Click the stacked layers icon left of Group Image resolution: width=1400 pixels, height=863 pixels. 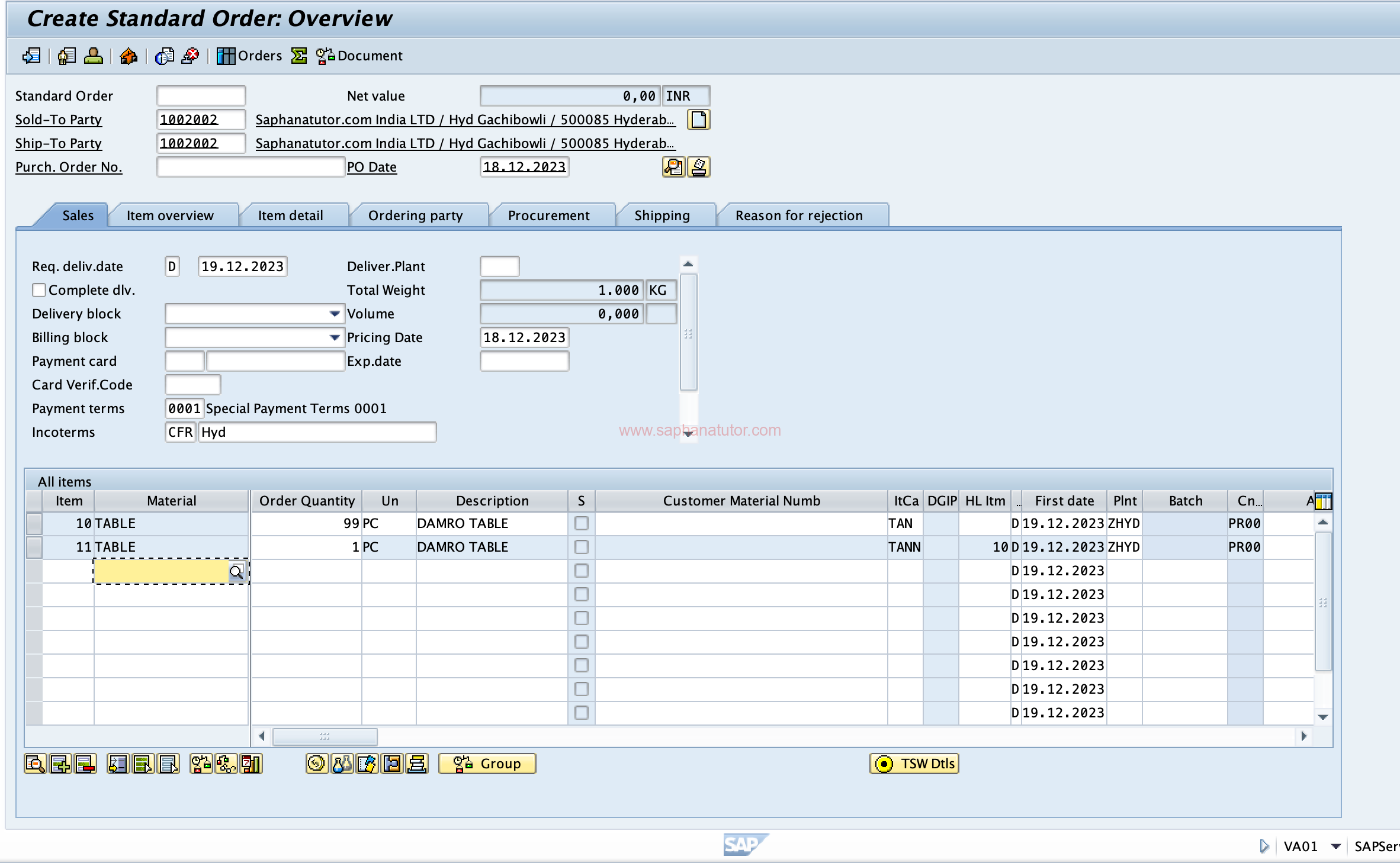(417, 764)
